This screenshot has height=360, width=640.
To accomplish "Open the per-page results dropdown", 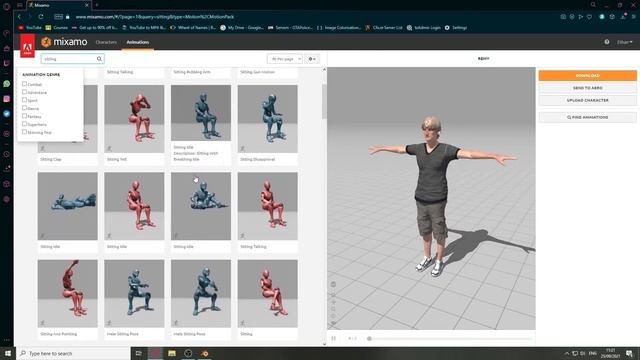I will pos(285,59).
